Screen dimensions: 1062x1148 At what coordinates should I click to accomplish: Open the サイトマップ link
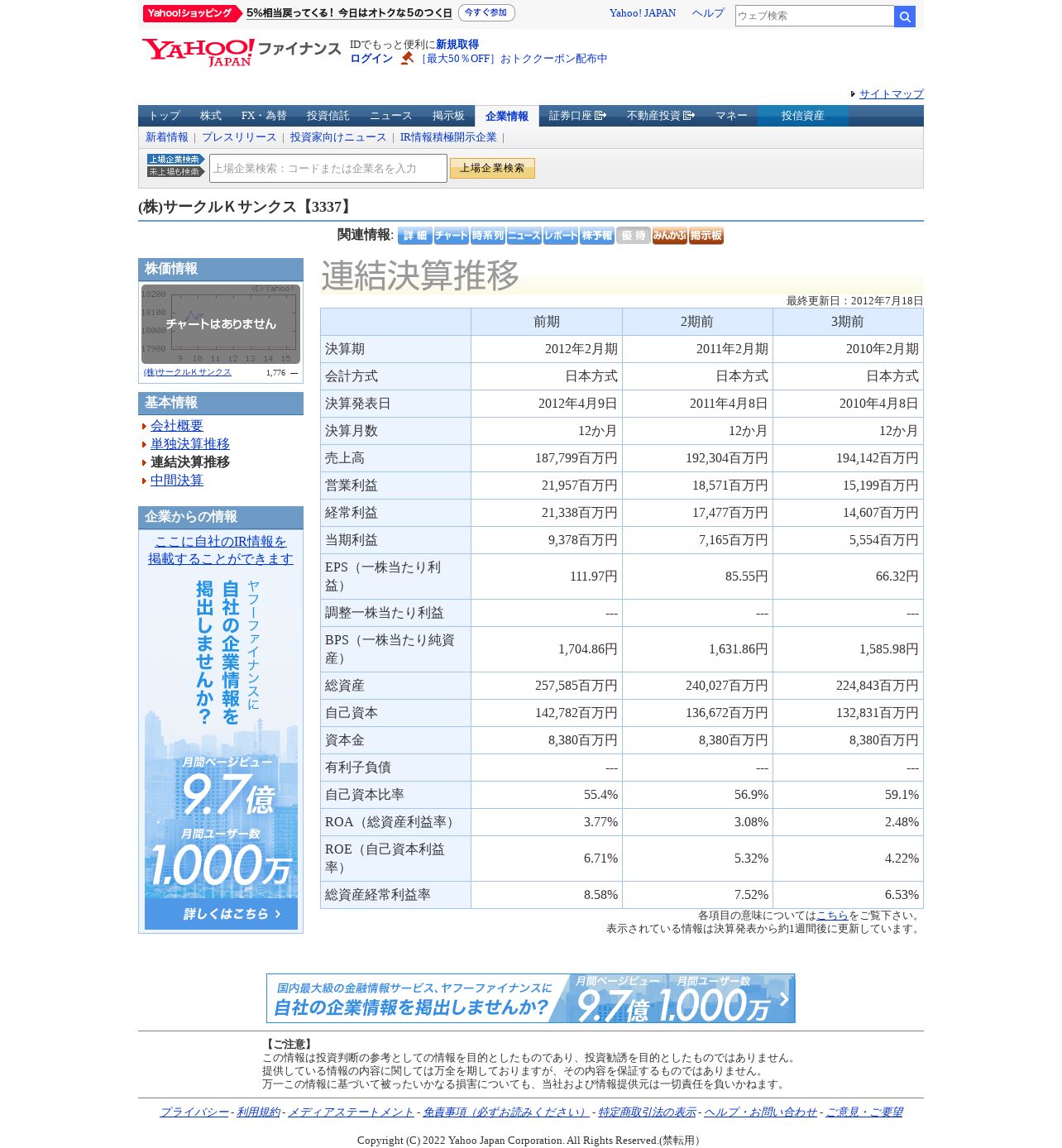point(892,94)
